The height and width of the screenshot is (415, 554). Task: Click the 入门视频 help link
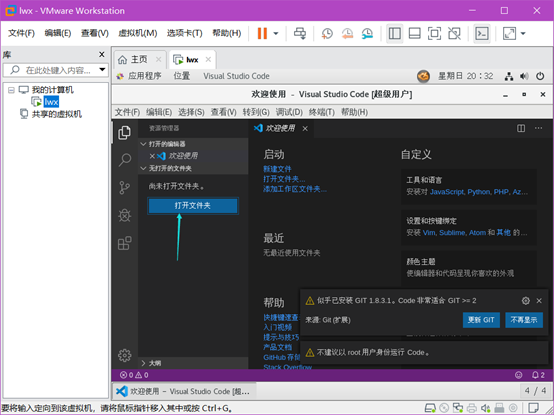277,327
